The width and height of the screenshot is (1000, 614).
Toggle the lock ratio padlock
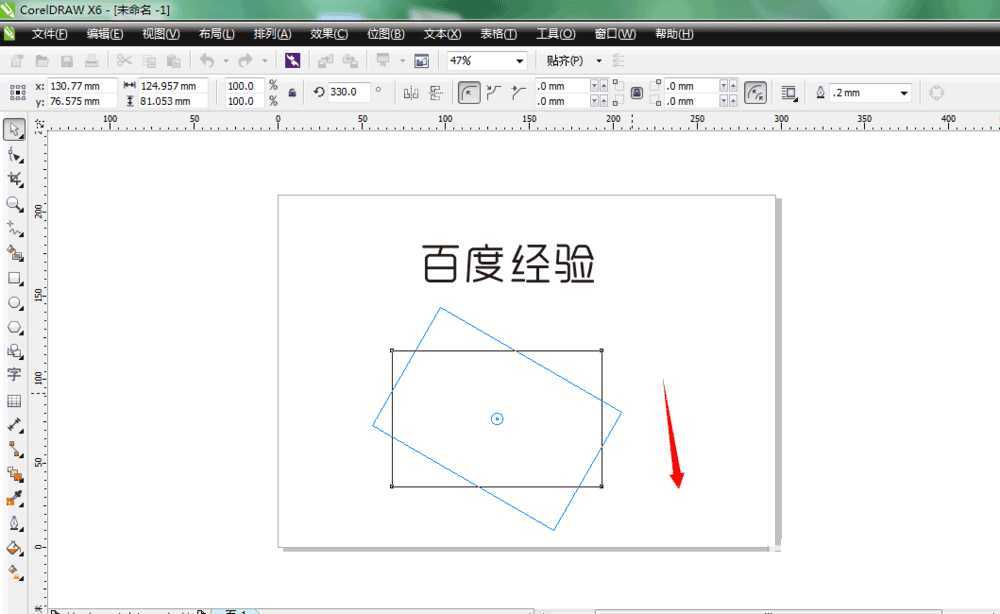[x=293, y=91]
